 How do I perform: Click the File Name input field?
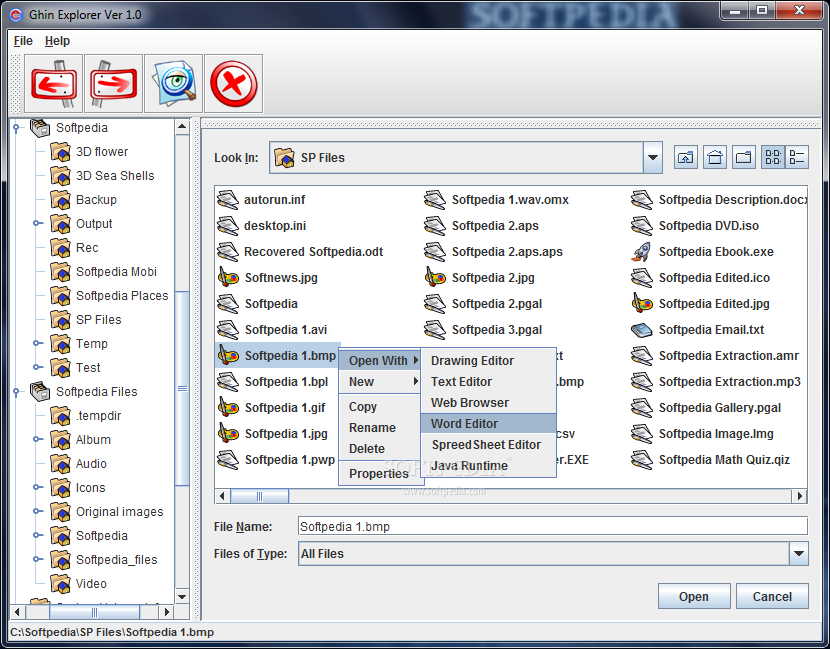[553, 527]
